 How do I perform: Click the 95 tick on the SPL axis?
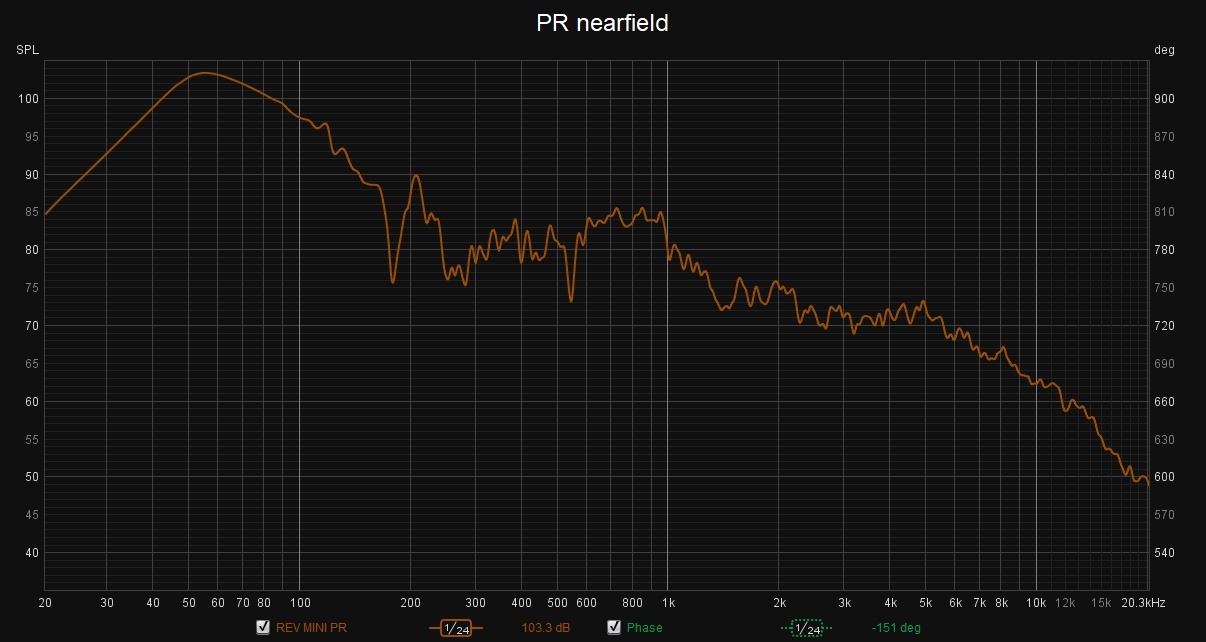click(x=31, y=136)
